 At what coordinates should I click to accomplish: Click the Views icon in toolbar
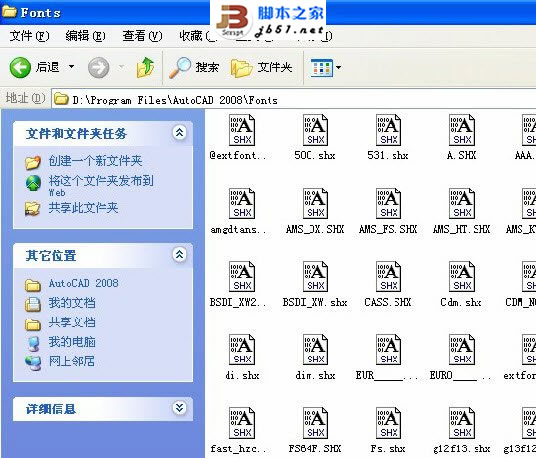point(322,67)
